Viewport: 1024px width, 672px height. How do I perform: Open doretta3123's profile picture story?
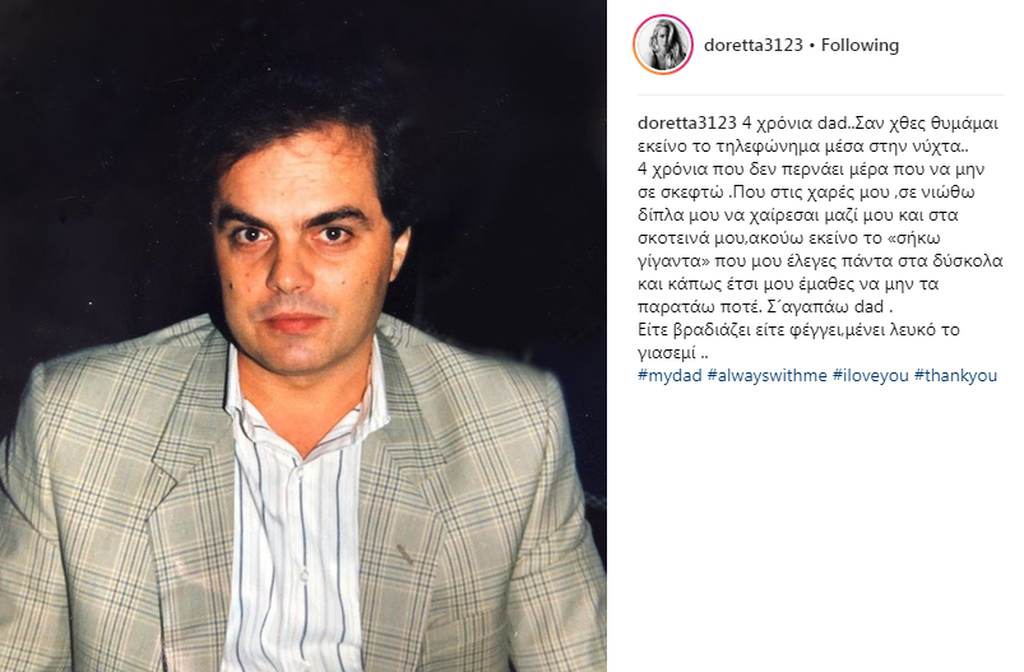[x=663, y=44]
